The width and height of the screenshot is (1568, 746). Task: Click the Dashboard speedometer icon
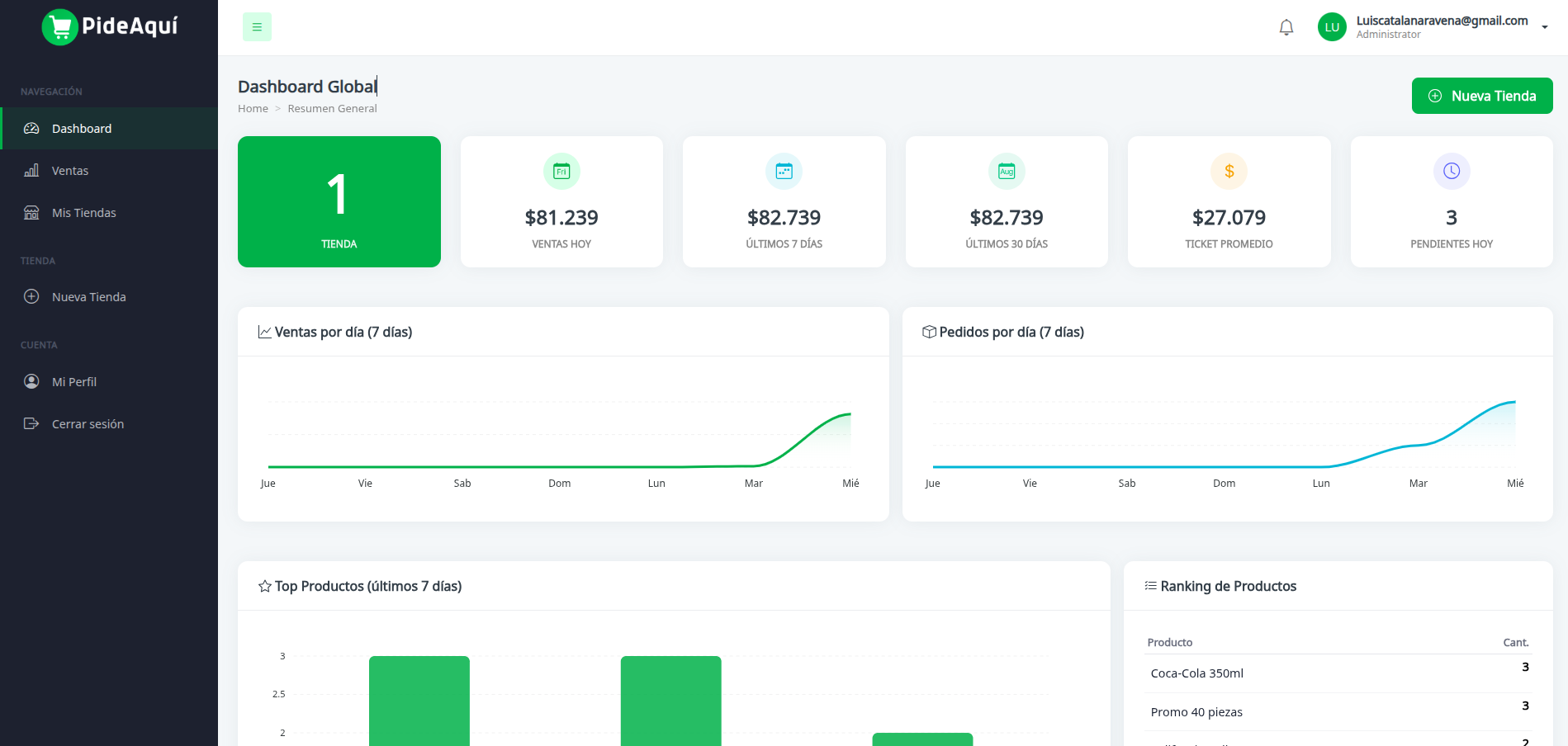(31, 129)
